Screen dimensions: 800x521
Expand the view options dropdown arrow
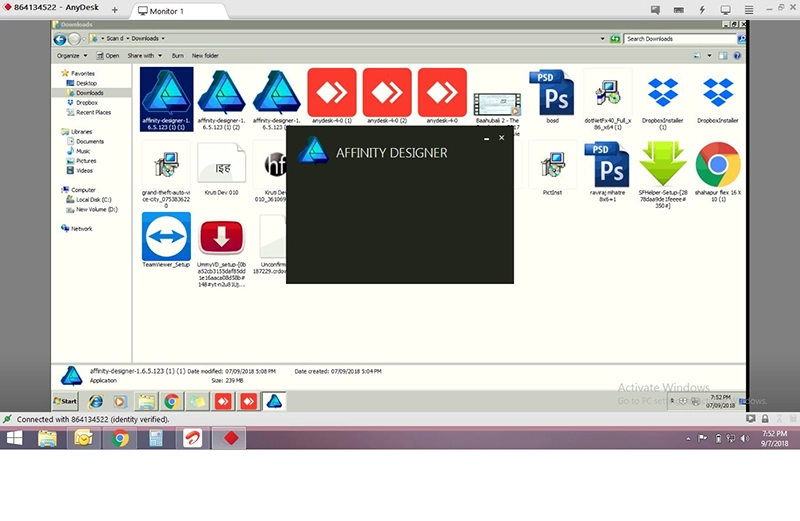[709, 56]
